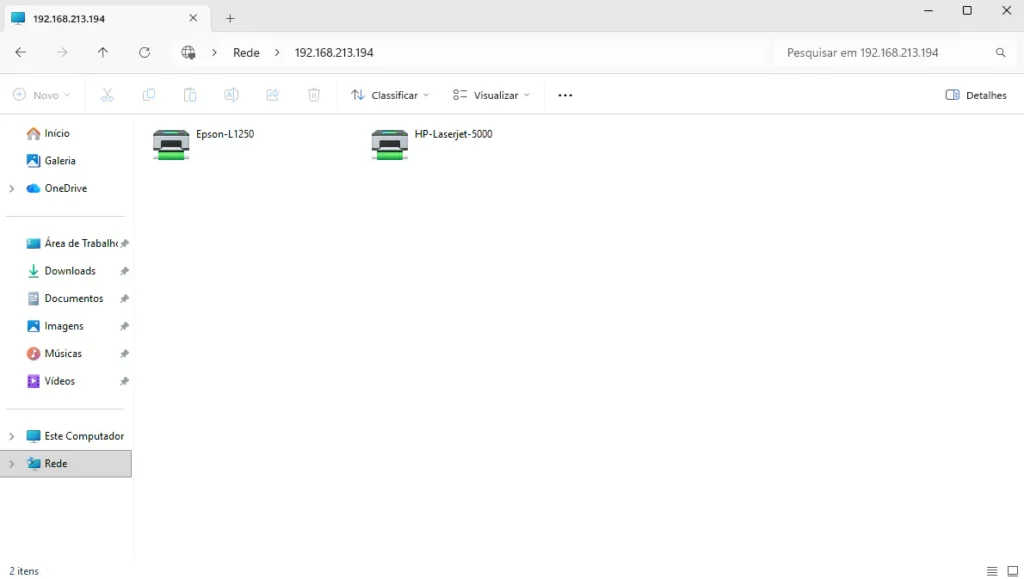Toggle the Detalhes pane
This screenshot has height=579, width=1024.
tap(976, 95)
